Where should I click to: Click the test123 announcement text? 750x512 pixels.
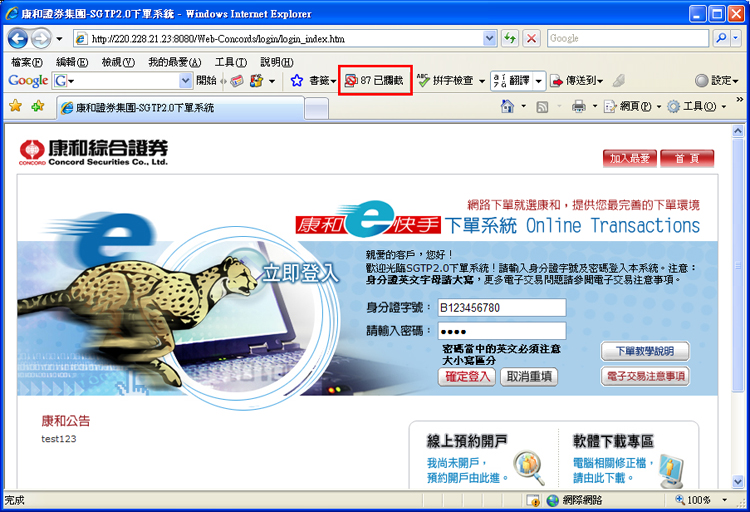[x=58, y=439]
